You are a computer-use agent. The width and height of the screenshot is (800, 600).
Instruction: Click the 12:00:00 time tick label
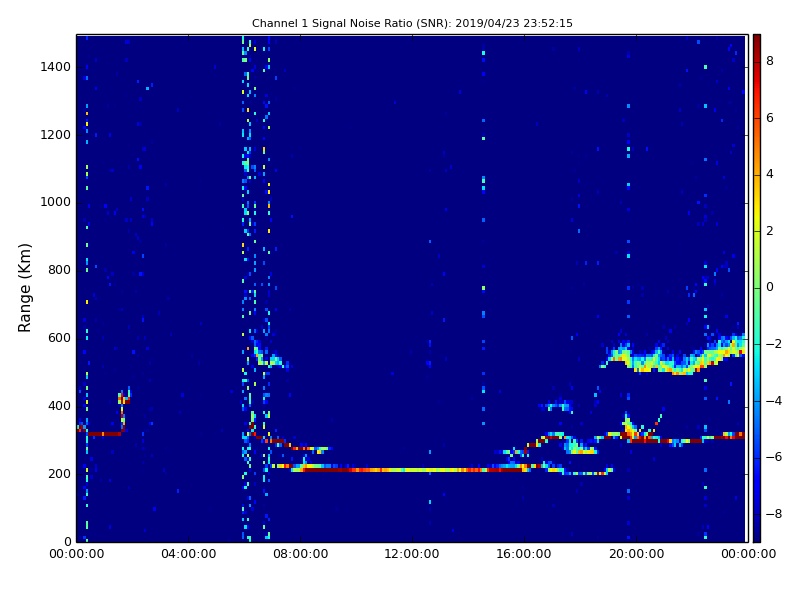pyautogui.click(x=412, y=554)
